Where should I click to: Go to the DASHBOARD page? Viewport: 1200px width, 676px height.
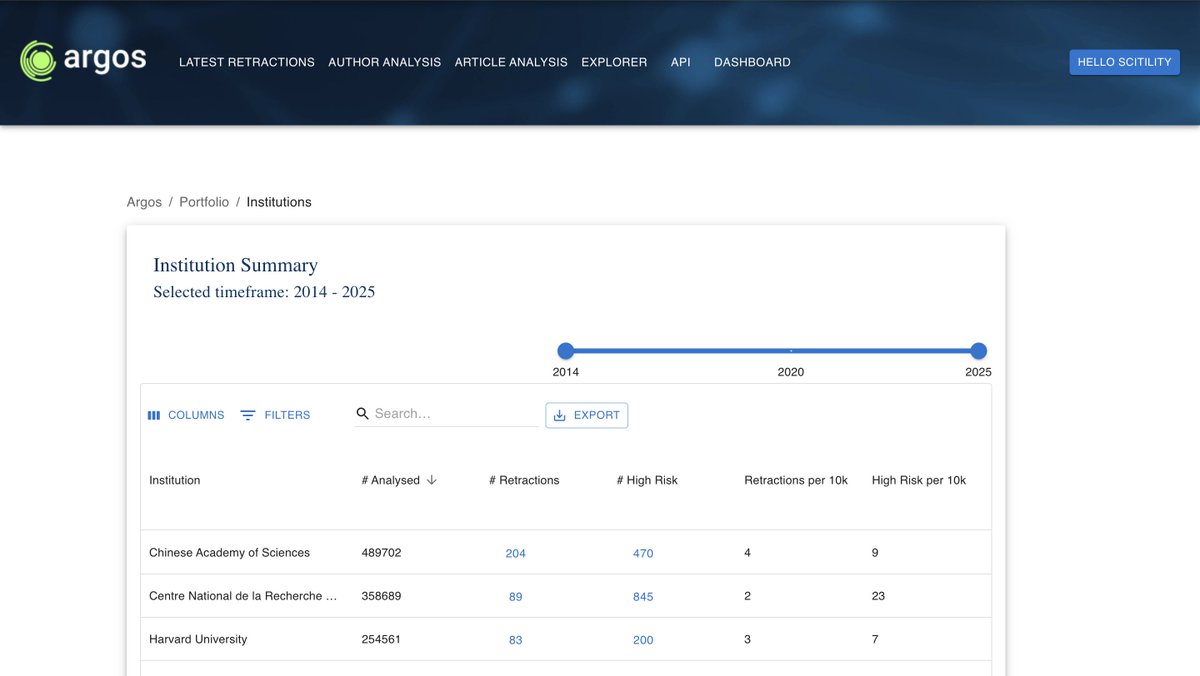click(x=752, y=61)
